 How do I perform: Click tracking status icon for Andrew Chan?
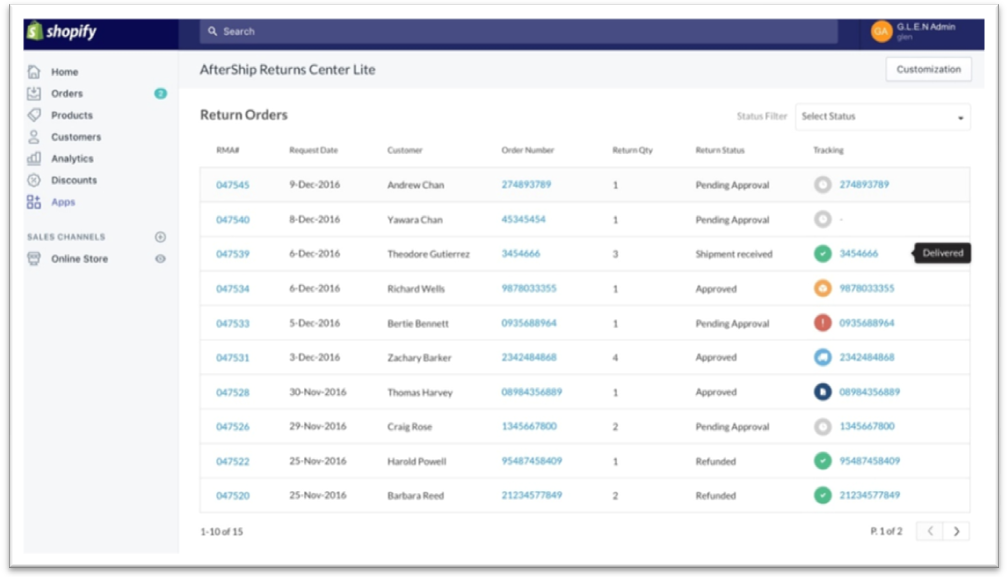(x=822, y=184)
